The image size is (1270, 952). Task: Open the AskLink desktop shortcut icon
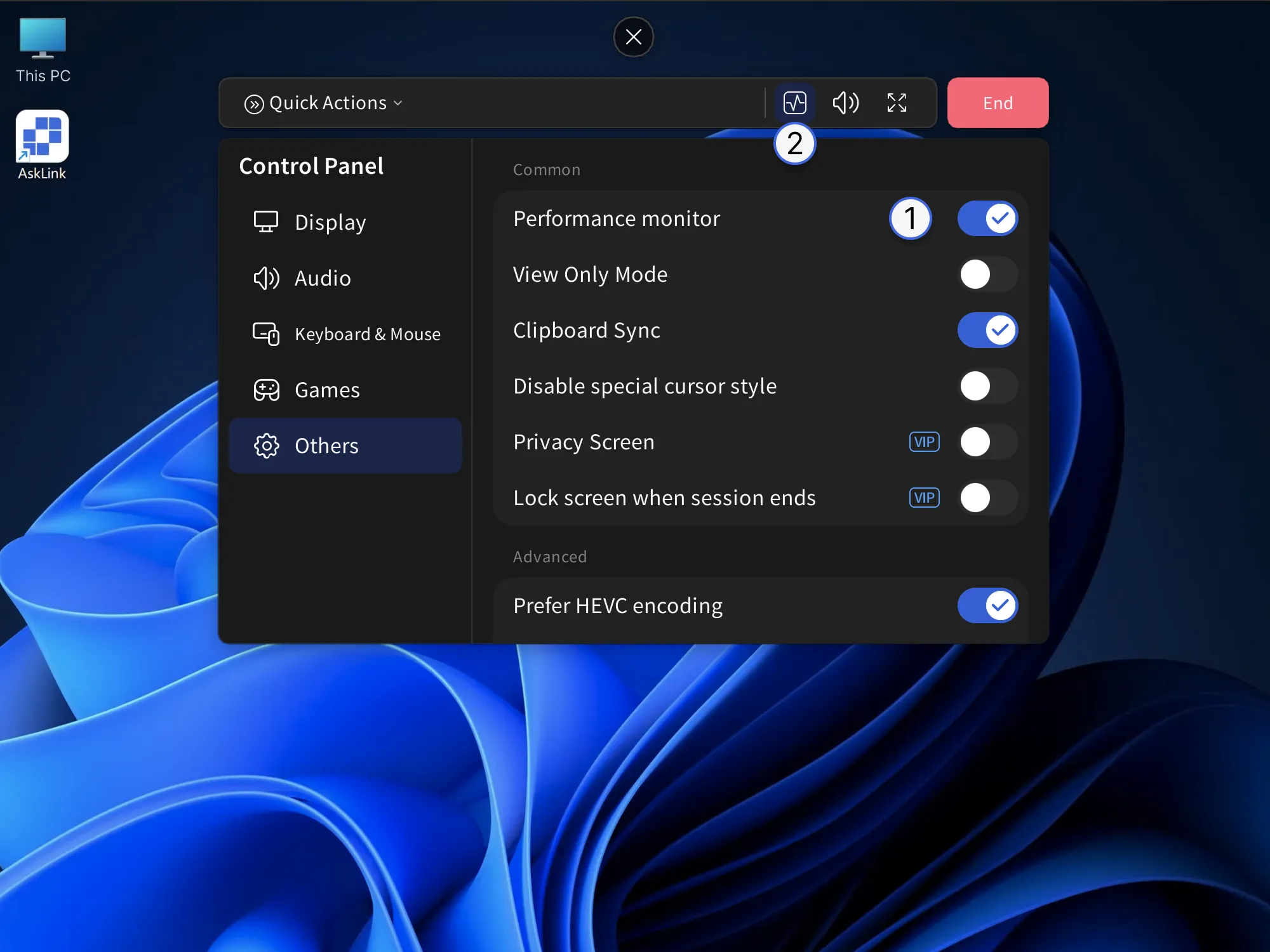click(42, 137)
